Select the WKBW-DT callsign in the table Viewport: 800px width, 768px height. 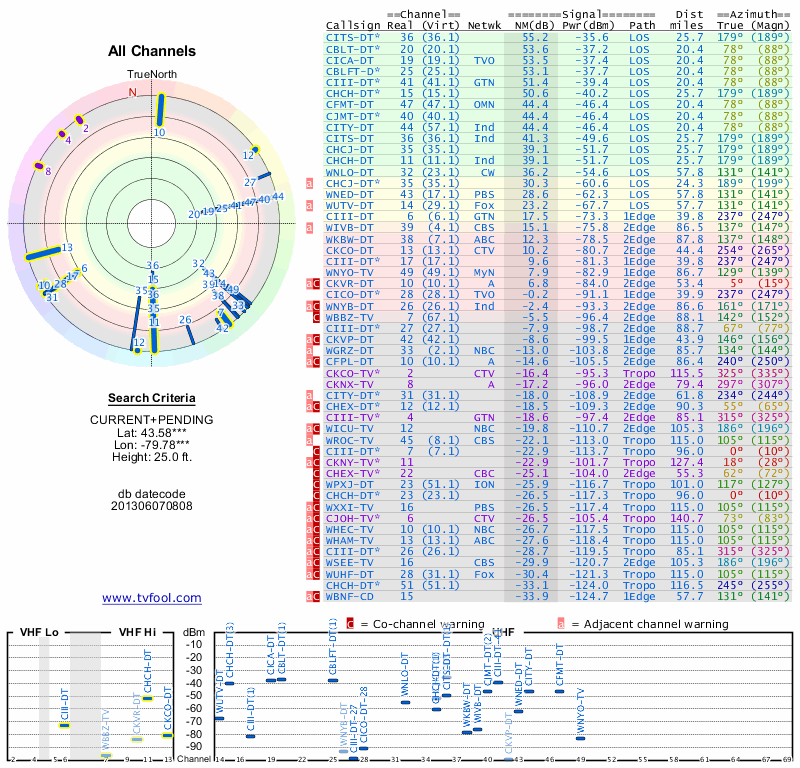349,239
